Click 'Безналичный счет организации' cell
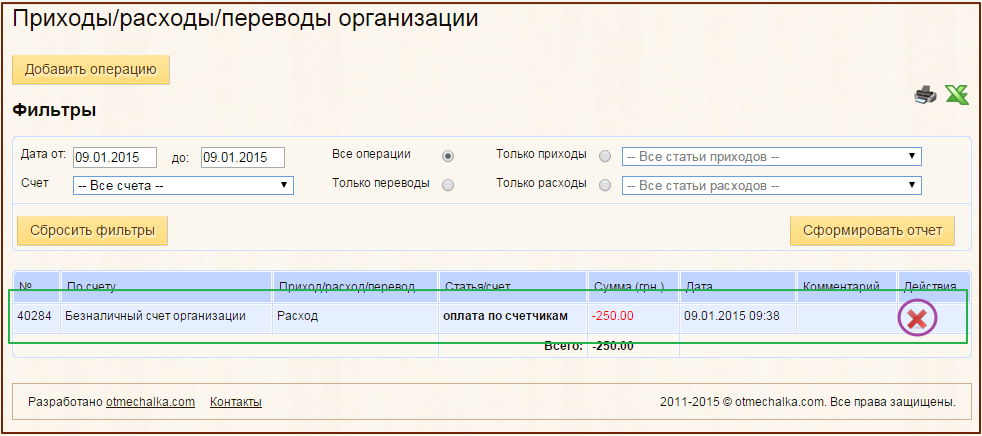The image size is (982, 436). pyautogui.click(x=167, y=316)
